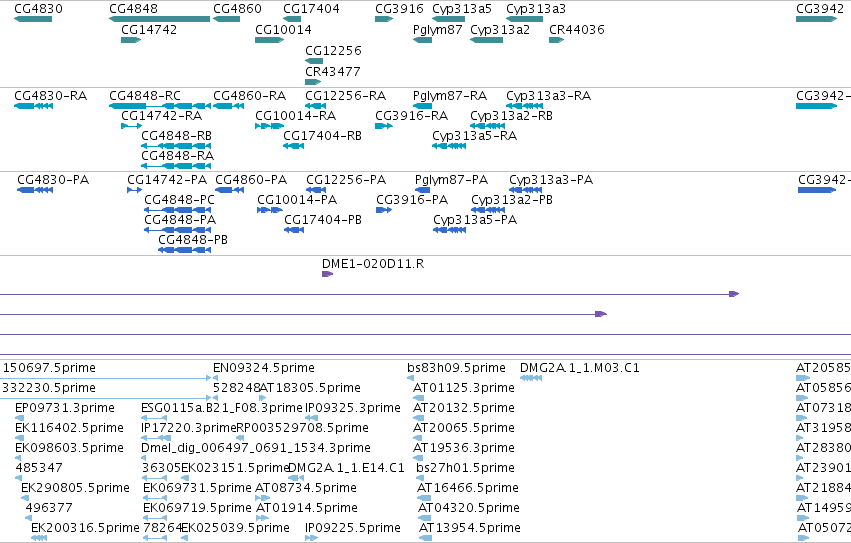
Task: Select the CG14742 gene label
Action: 149,29
